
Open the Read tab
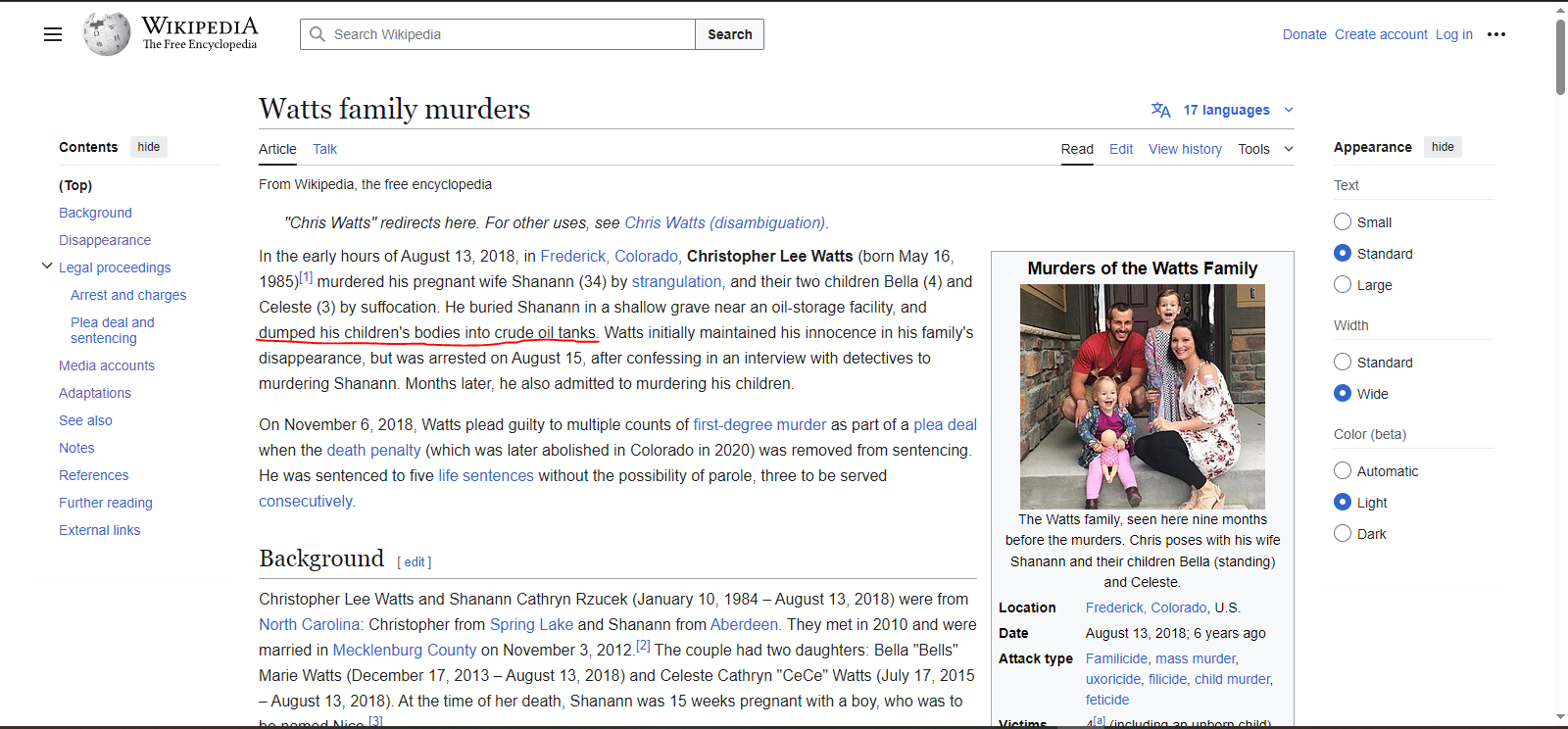point(1077,149)
